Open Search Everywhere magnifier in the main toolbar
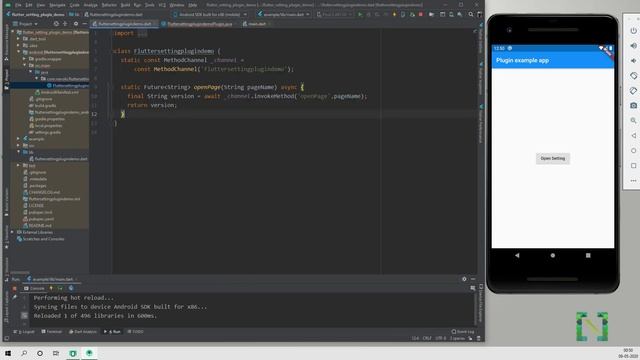640x360 pixels. pyautogui.click(x=471, y=14)
